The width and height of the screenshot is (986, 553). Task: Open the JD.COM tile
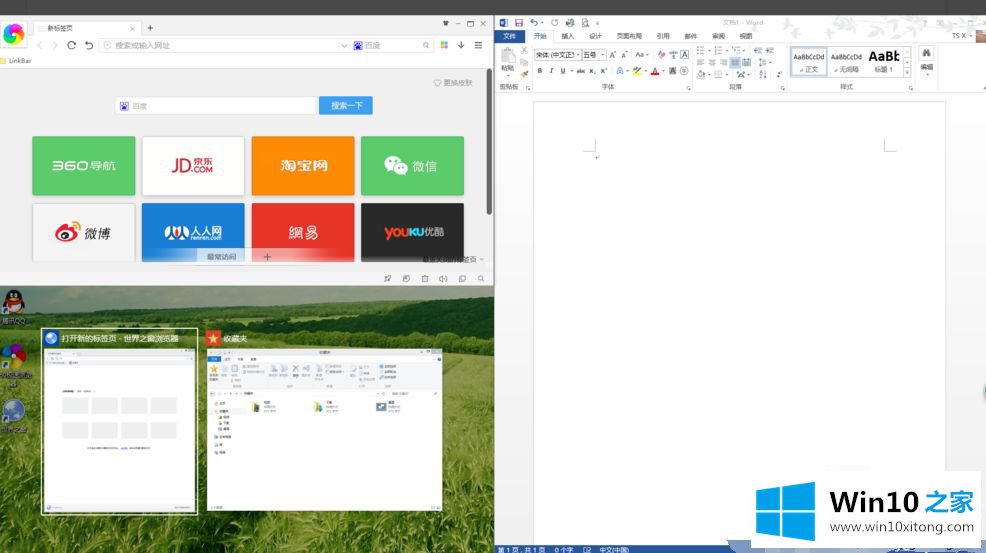point(193,166)
